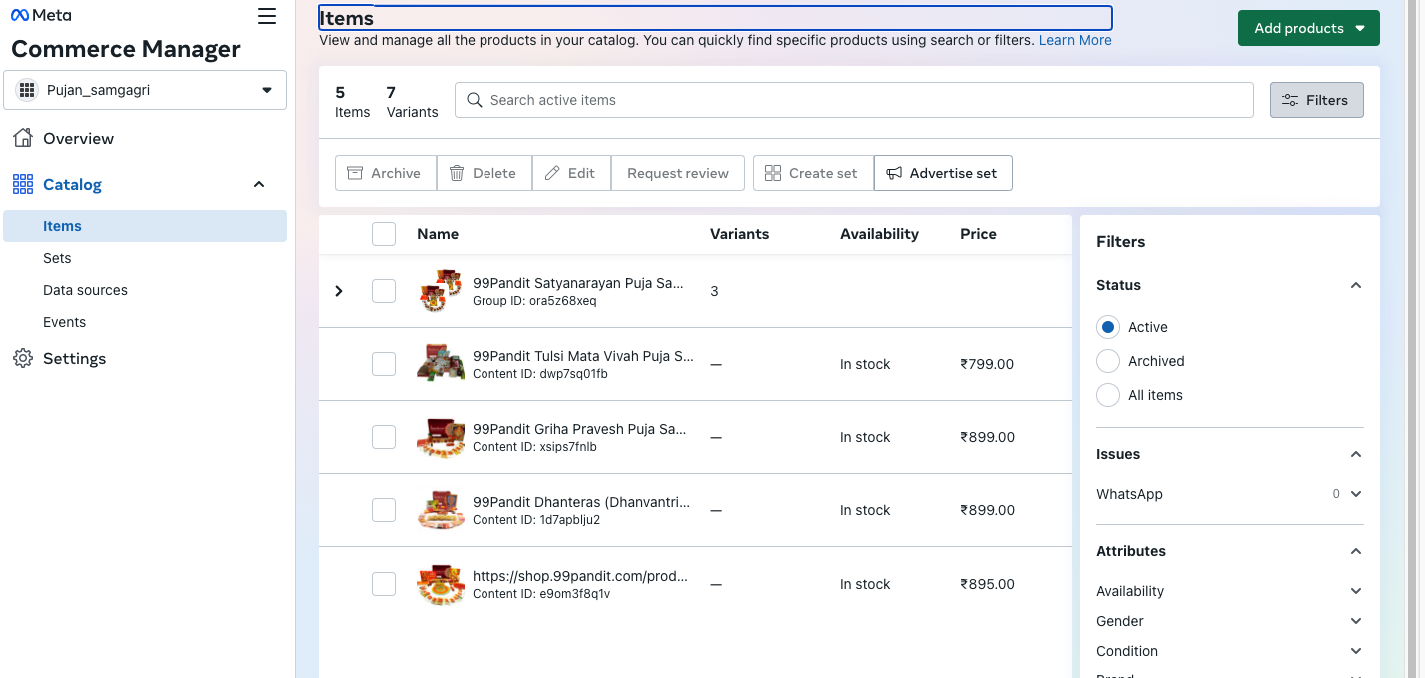Click the Catalog grid icon
1425x678 pixels.
(x=23, y=184)
